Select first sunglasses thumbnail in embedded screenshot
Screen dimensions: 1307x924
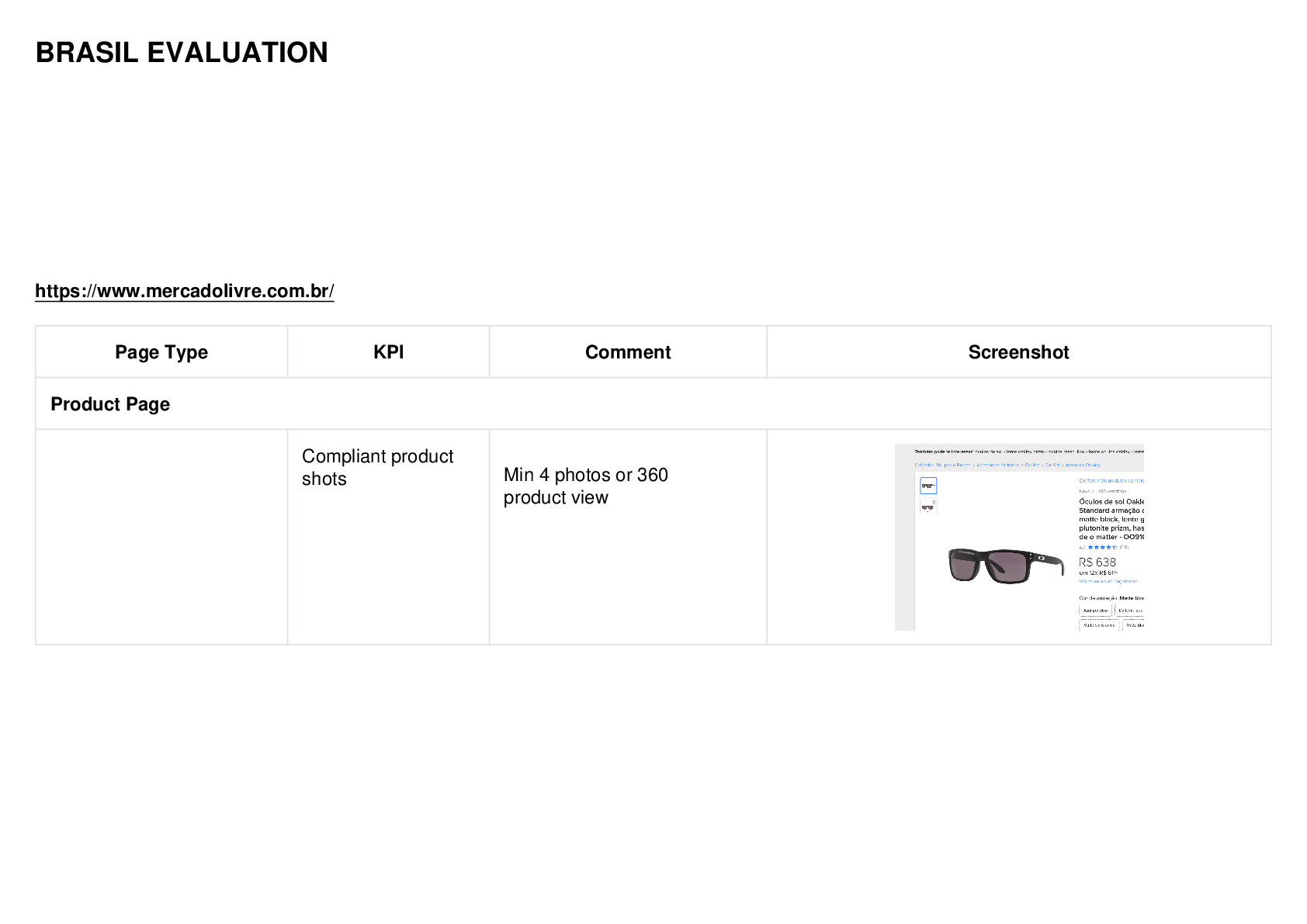(x=928, y=486)
